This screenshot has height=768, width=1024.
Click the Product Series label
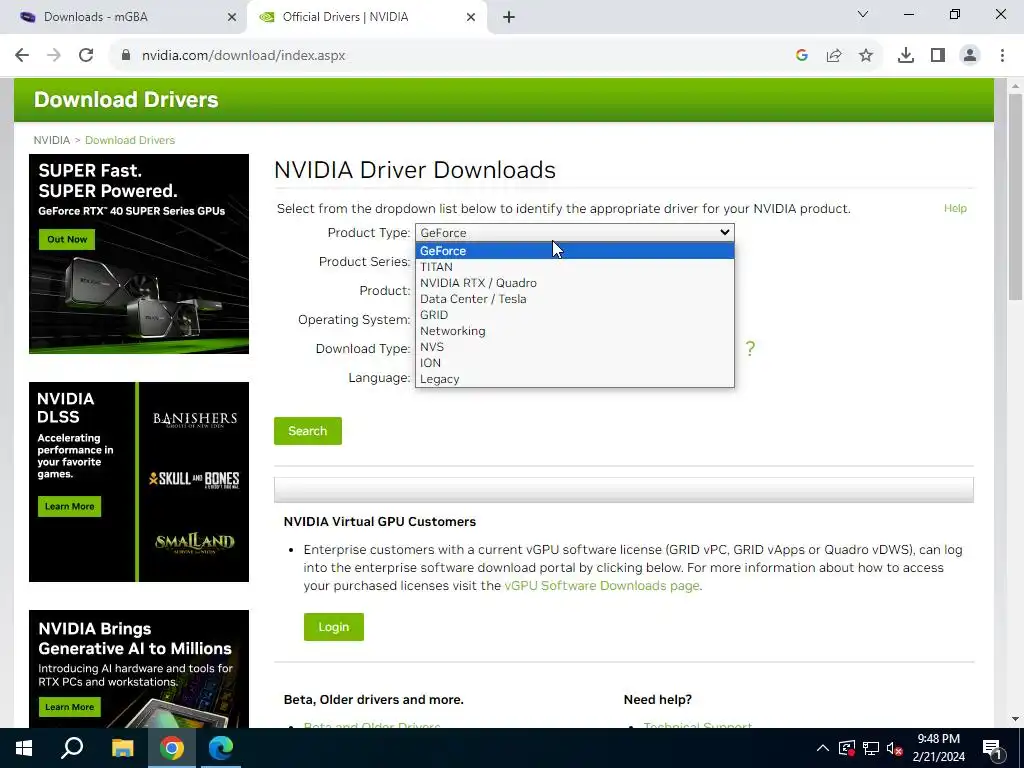(364, 262)
